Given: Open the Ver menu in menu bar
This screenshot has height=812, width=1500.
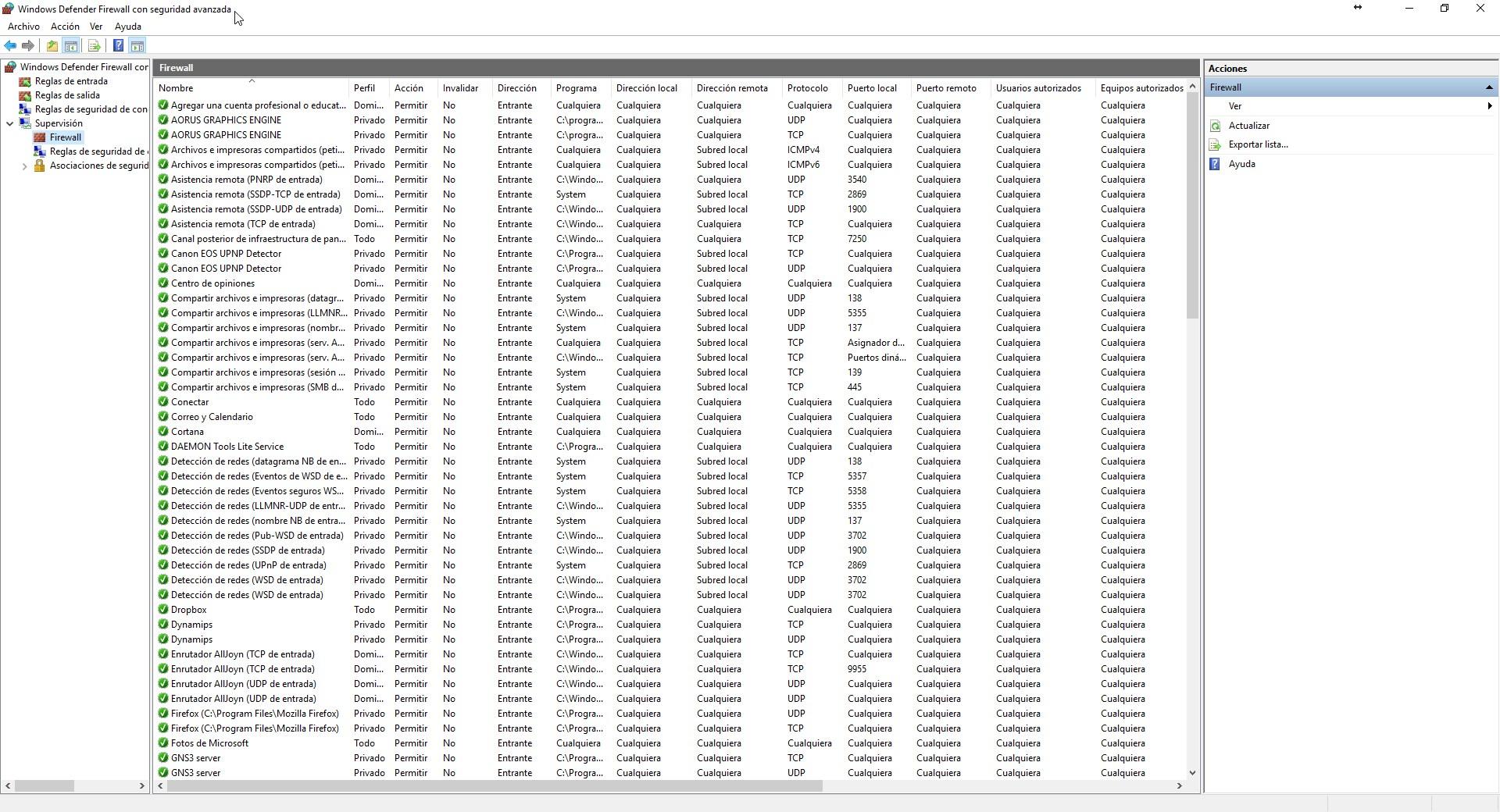Looking at the screenshot, I should (x=96, y=27).
